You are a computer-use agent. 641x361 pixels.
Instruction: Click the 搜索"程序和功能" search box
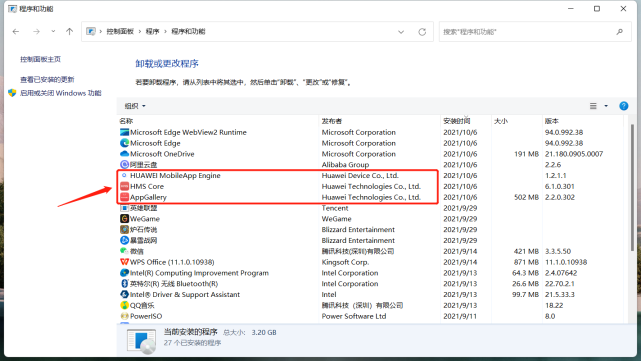pyautogui.click(x=535, y=31)
